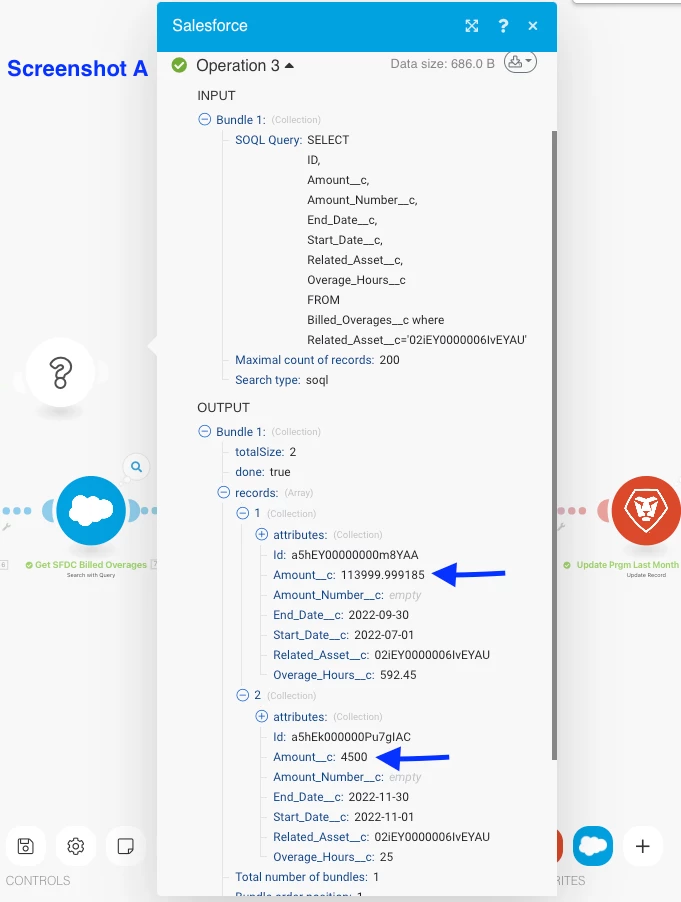Click the Amount_Number__c empty value in record 1
The height and width of the screenshot is (902, 681).
point(405,595)
